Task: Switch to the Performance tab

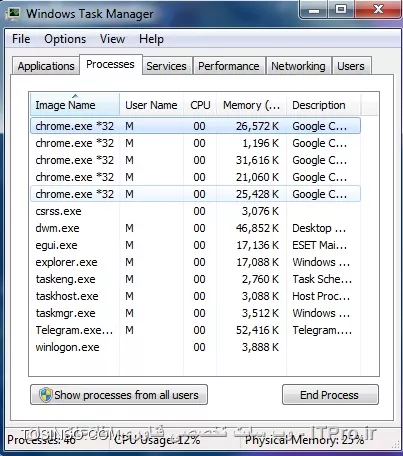Action: click(229, 66)
